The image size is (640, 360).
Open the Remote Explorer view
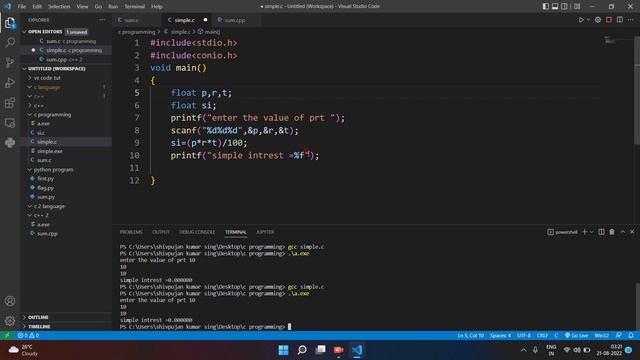click(x=10, y=123)
